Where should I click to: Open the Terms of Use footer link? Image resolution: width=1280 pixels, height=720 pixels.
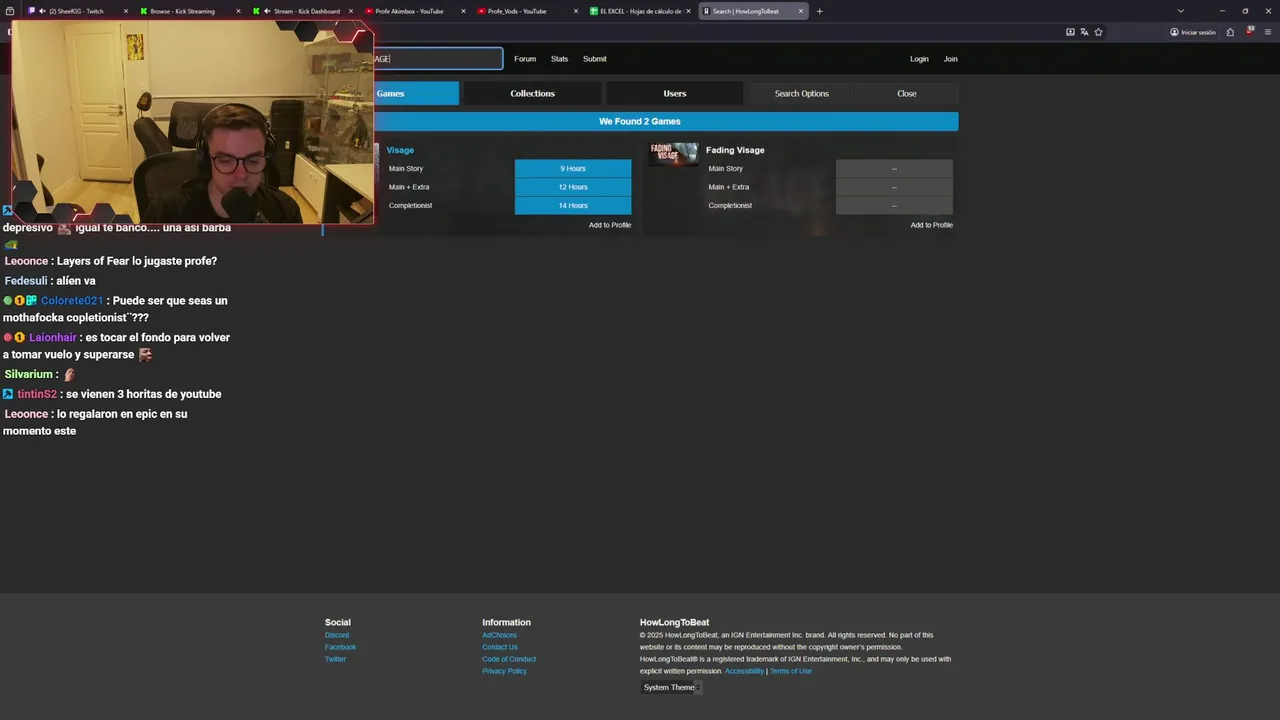(790, 671)
